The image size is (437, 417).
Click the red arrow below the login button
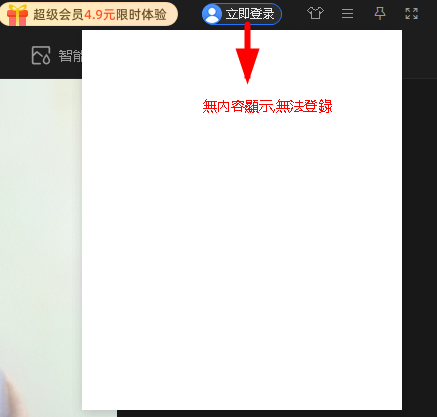click(247, 53)
